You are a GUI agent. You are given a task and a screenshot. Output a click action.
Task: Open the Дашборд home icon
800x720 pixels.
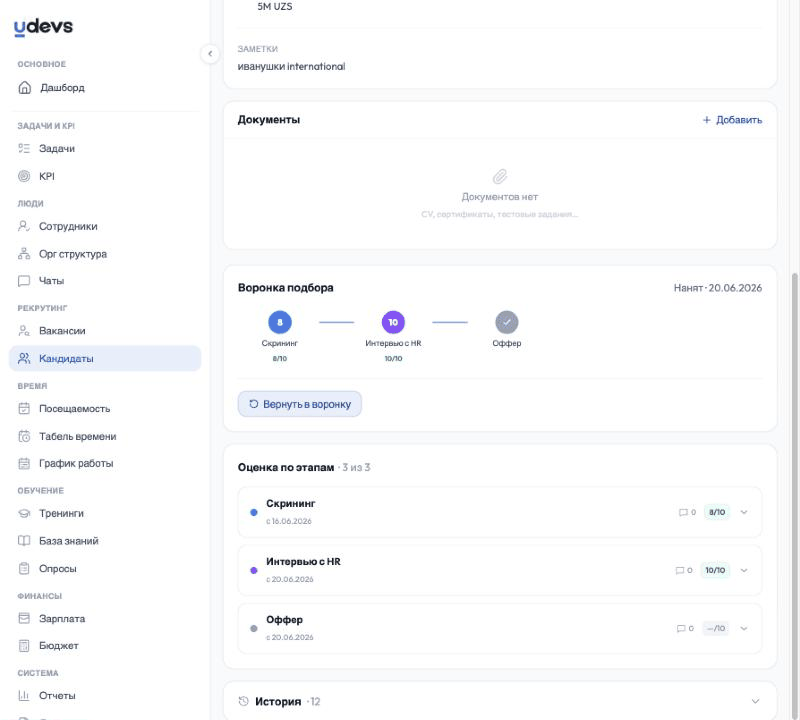[24, 87]
